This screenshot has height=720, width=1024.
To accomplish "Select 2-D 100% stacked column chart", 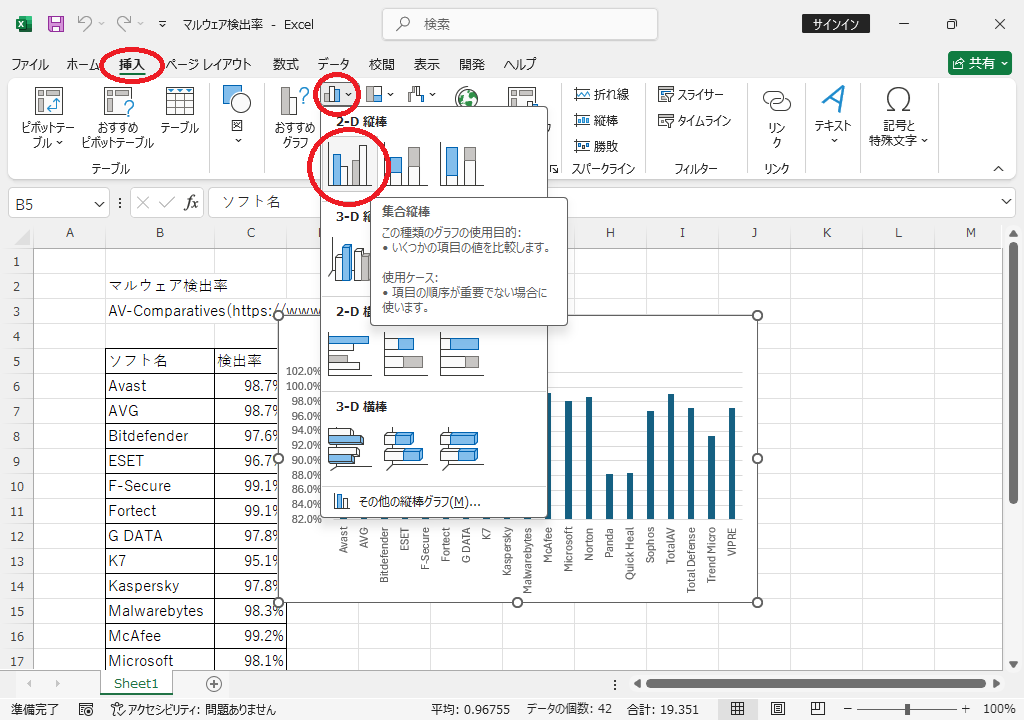I will point(462,164).
